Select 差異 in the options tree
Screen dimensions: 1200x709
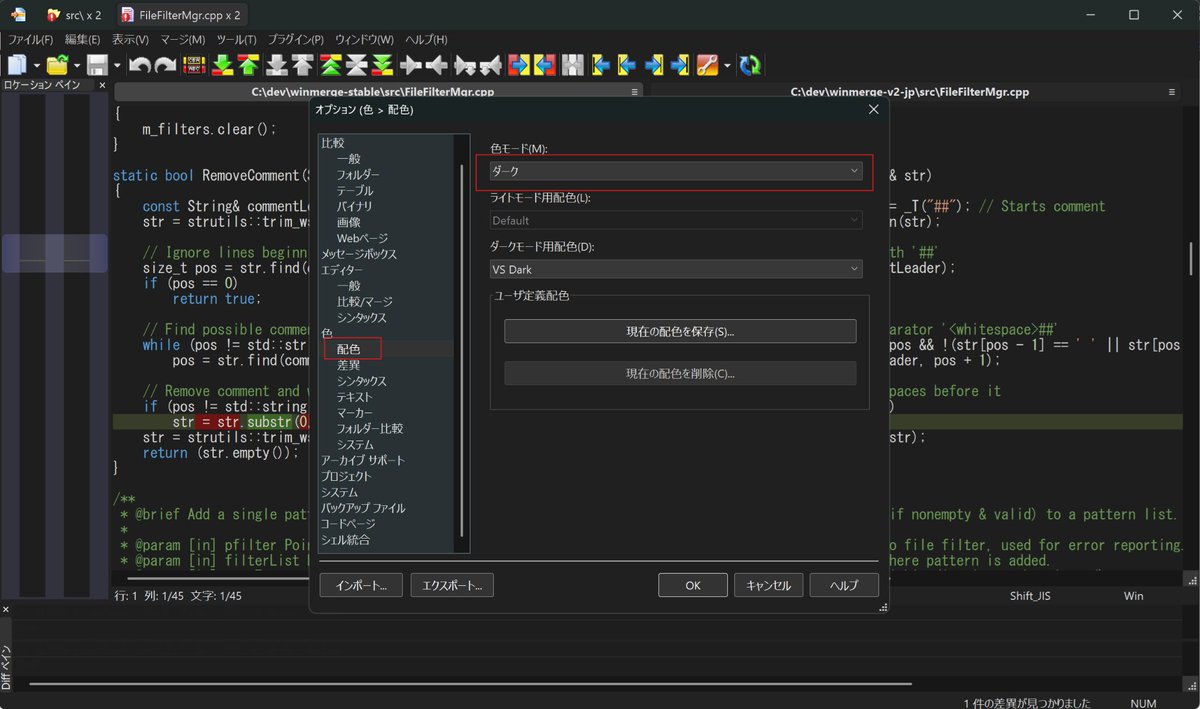348,365
